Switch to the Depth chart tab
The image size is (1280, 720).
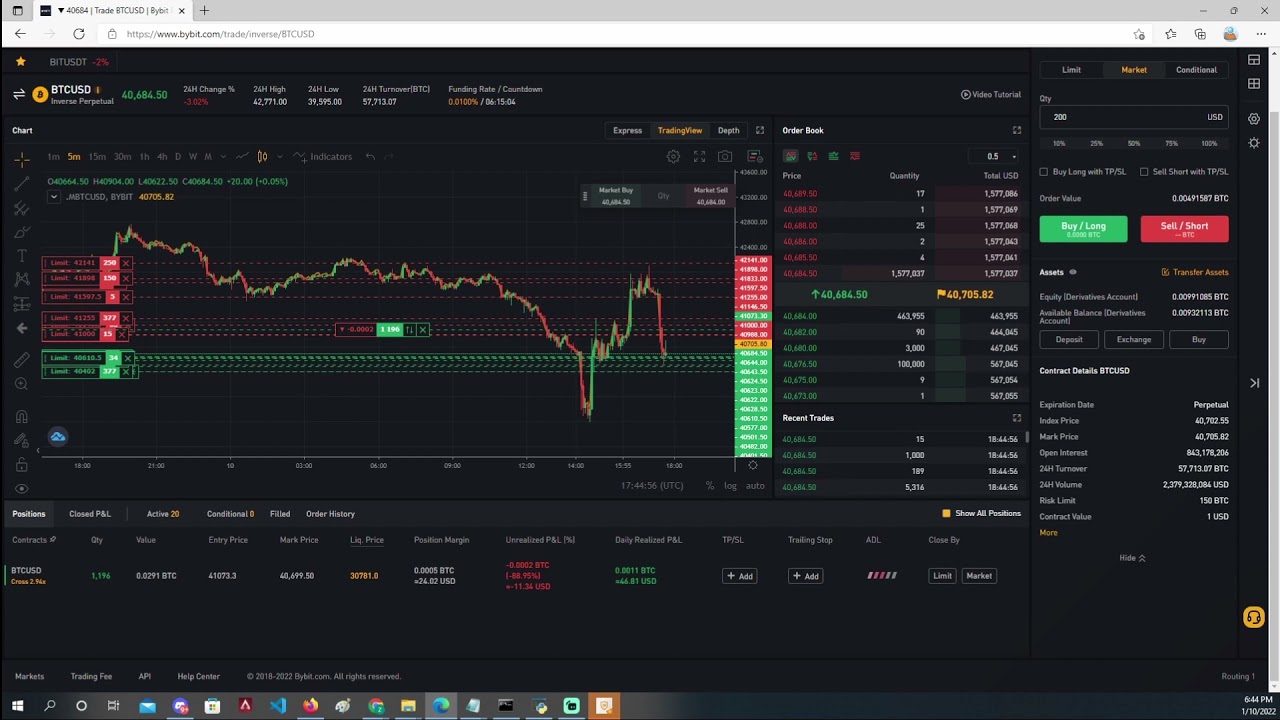pos(728,130)
